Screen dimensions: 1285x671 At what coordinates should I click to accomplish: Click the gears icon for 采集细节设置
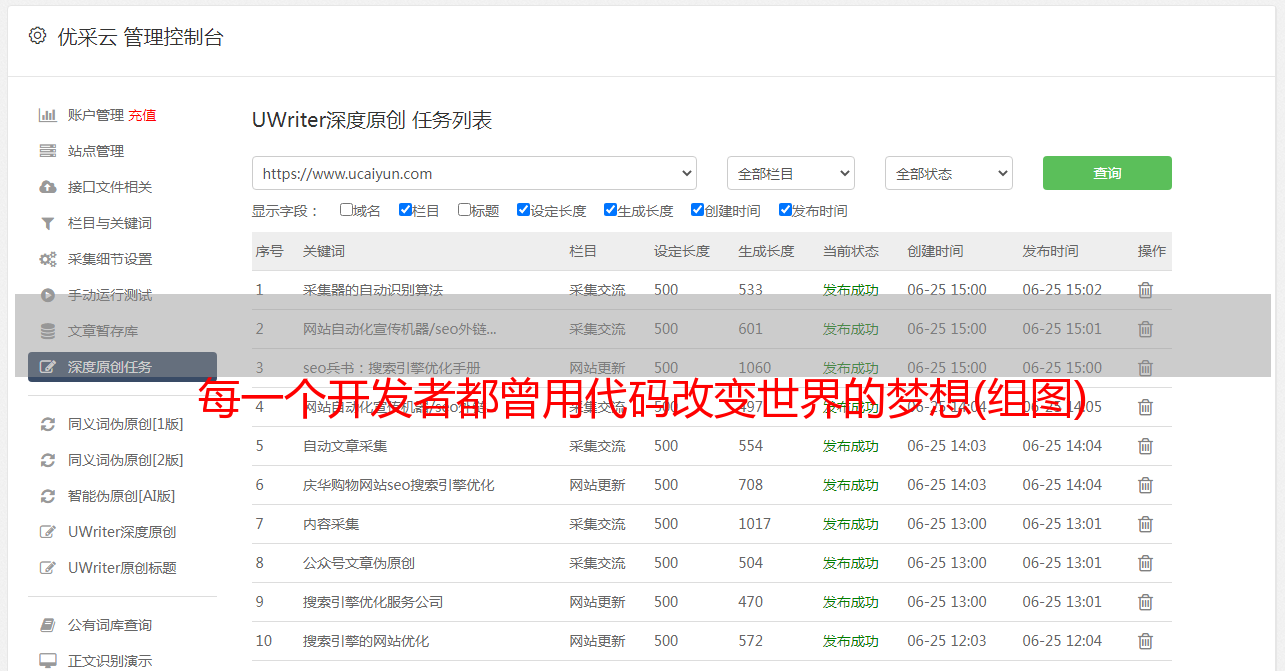[x=47, y=259]
